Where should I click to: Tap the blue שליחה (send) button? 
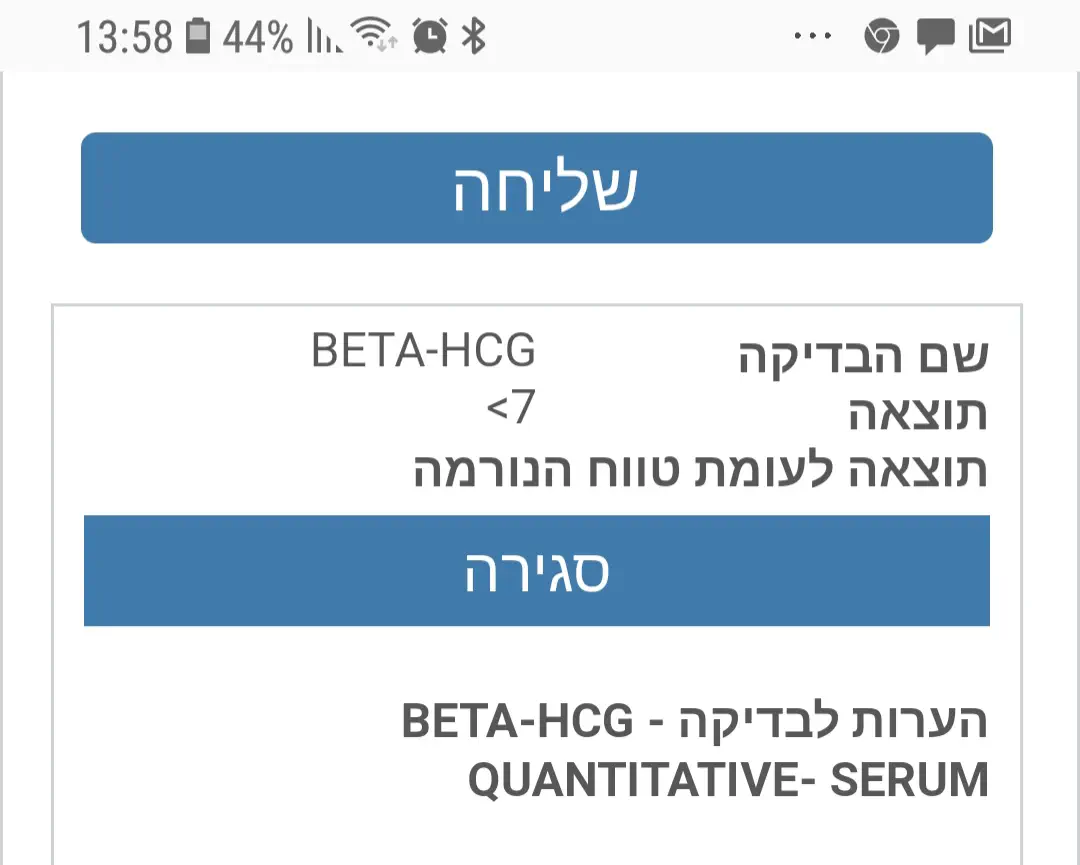tap(536, 188)
